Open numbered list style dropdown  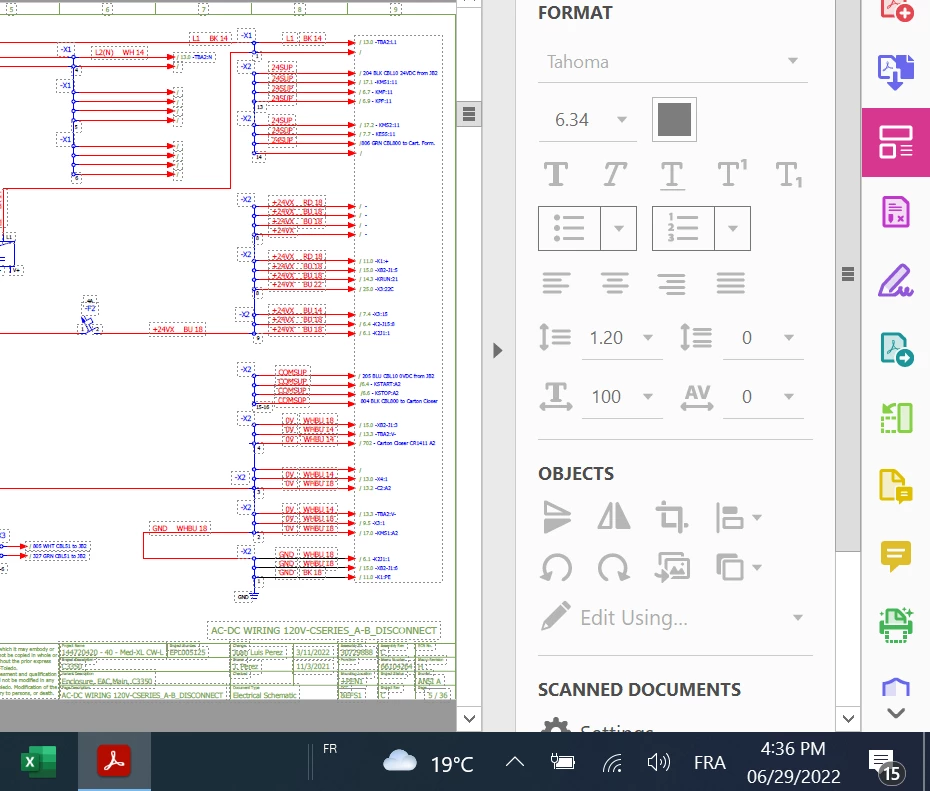click(732, 228)
